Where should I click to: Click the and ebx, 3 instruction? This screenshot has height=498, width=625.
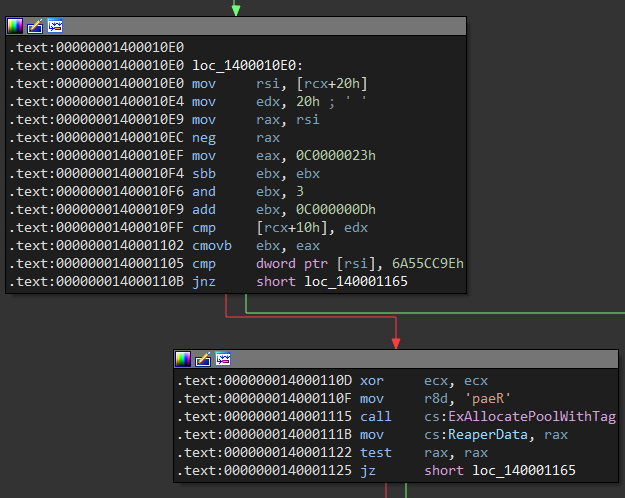coord(248,192)
